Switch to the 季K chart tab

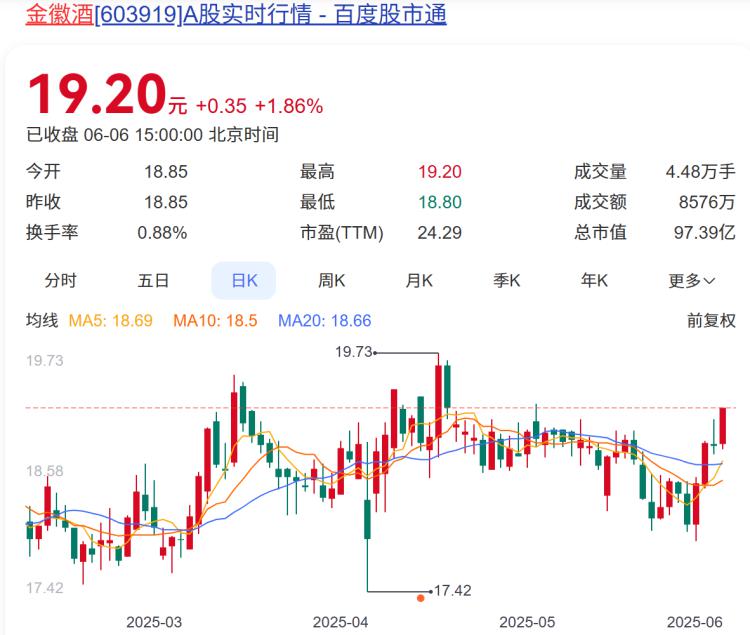pos(507,280)
